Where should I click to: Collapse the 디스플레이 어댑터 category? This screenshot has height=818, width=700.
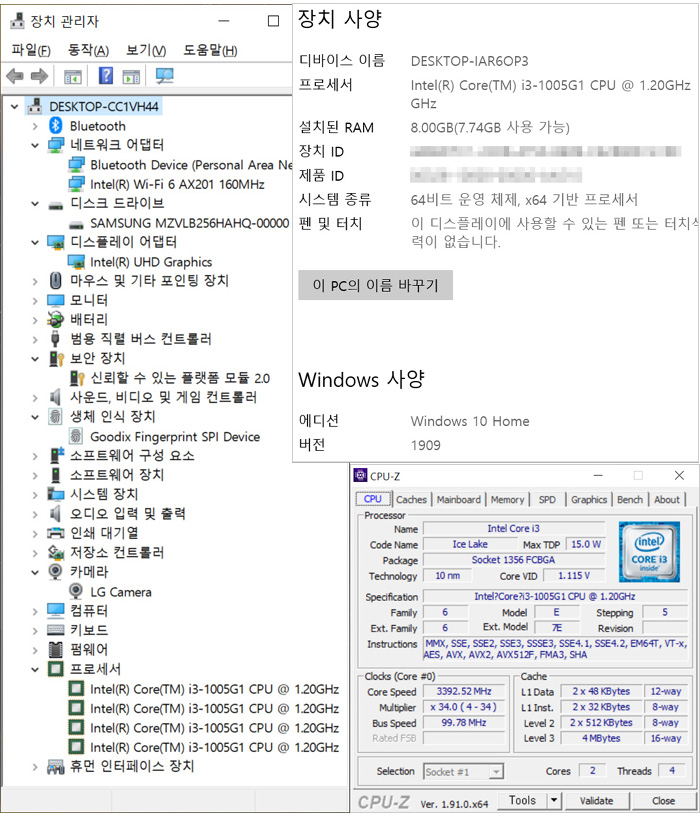pos(35,243)
